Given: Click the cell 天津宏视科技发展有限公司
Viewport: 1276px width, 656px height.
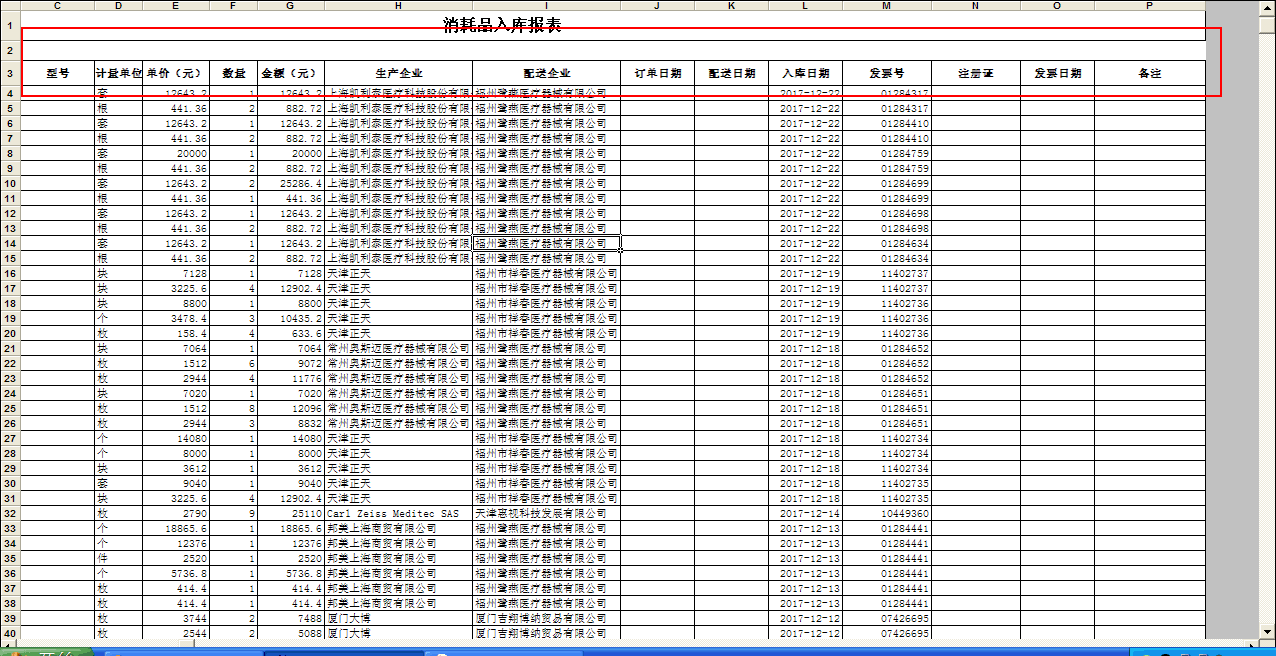Looking at the screenshot, I should tap(546, 513).
